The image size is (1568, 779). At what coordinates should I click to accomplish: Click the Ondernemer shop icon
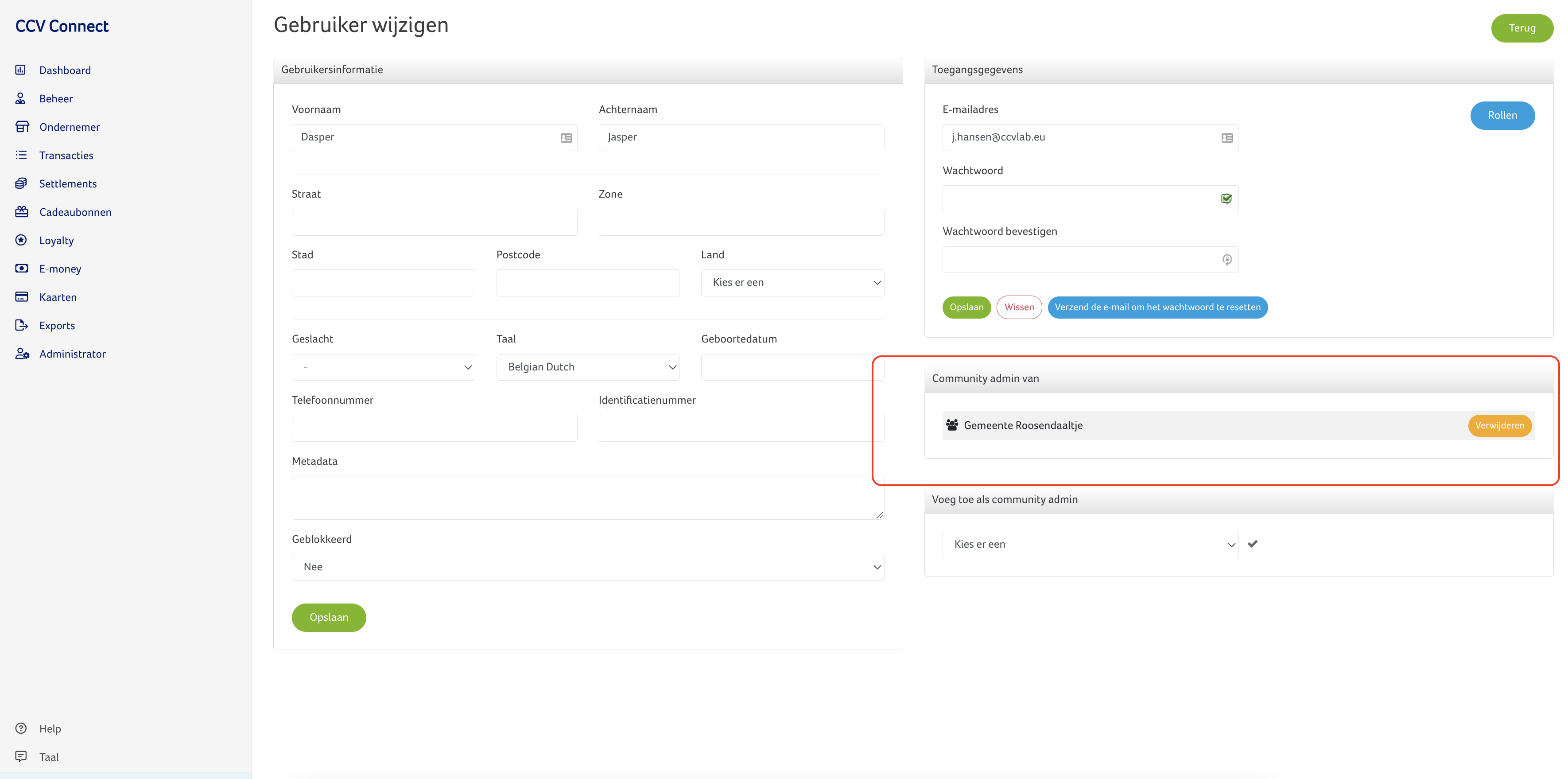pyautogui.click(x=22, y=127)
